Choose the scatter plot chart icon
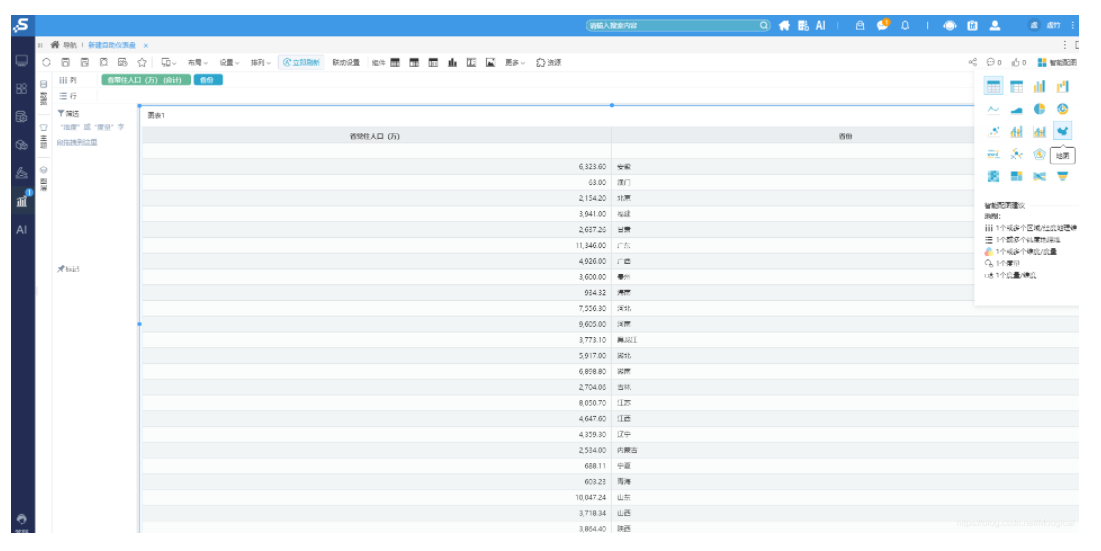The image size is (1101, 551). tap(994, 131)
